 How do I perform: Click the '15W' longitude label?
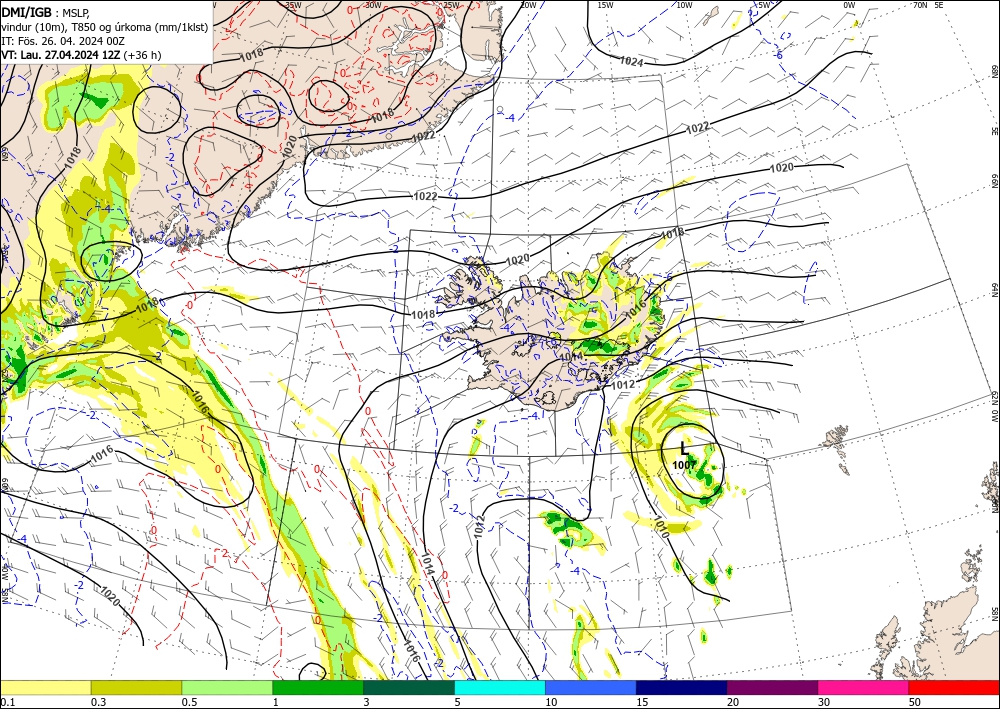click(605, 5)
